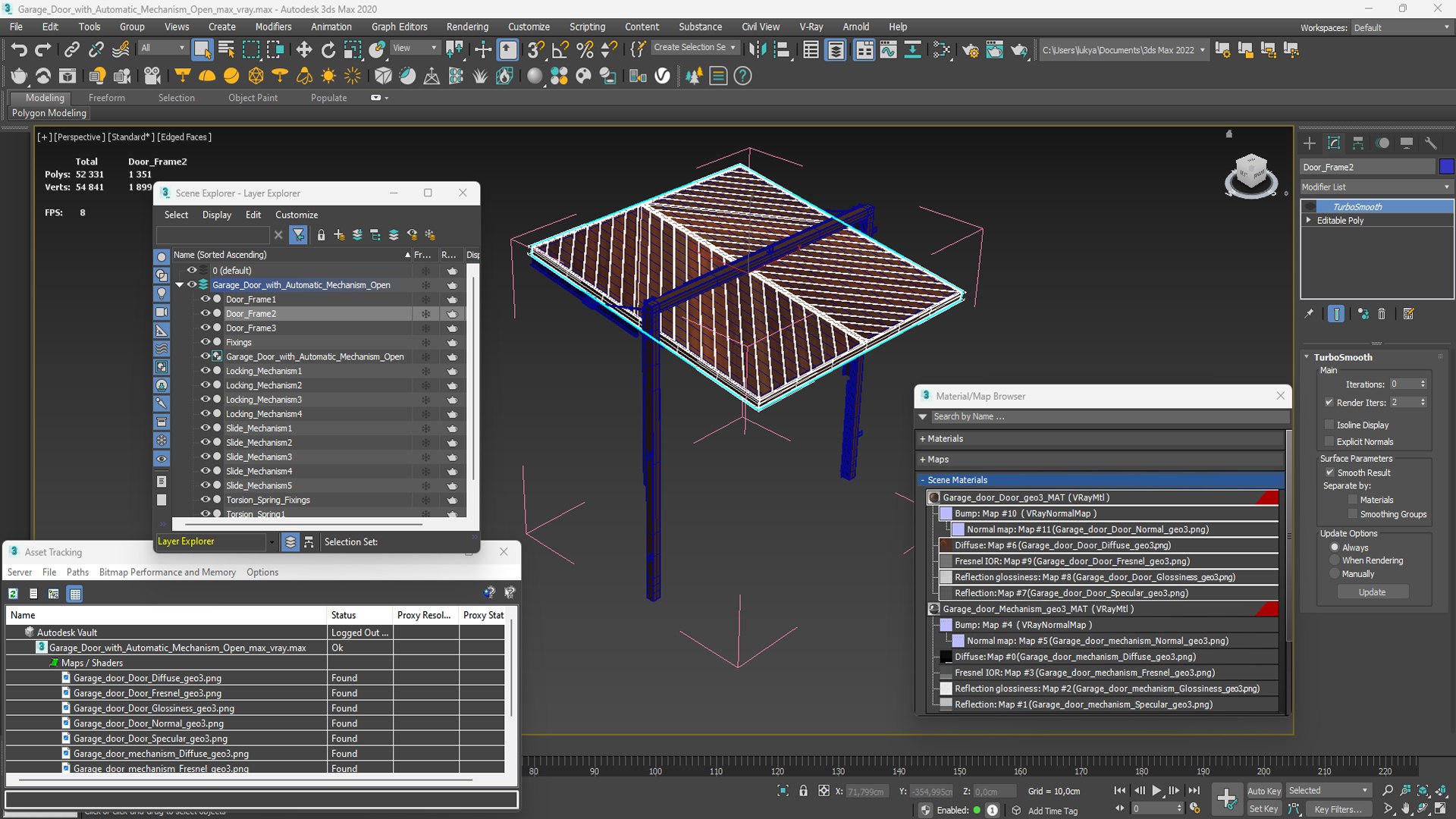Expand the Materials group in Material Browser
This screenshot has height=819, width=1456.
click(x=922, y=438)
